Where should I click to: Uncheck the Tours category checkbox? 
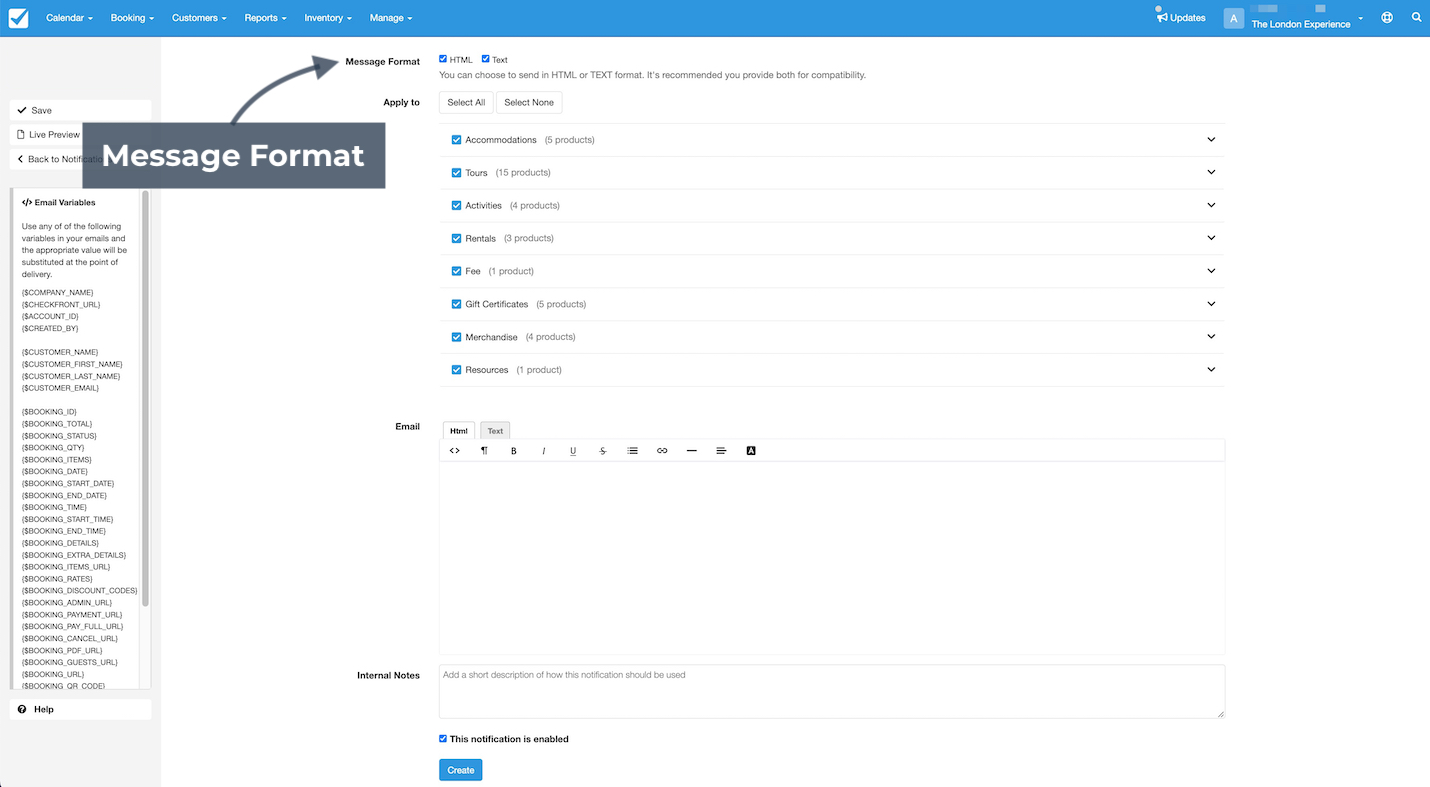[x=456, y=173]
